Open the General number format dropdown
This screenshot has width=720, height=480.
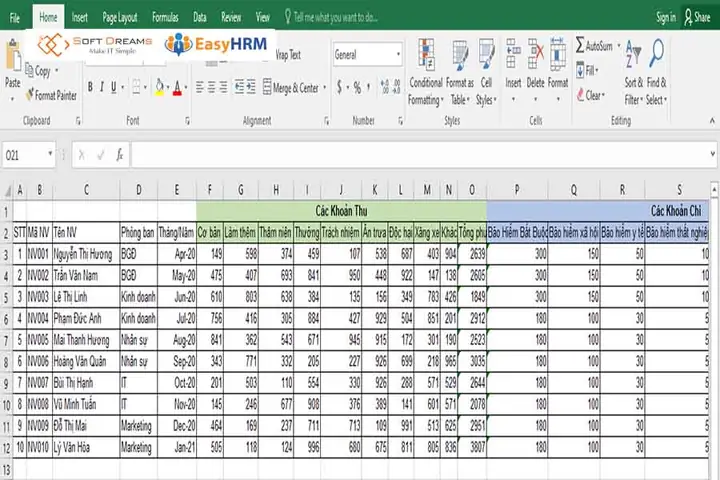pyautogui.click(x=398, y=55)
